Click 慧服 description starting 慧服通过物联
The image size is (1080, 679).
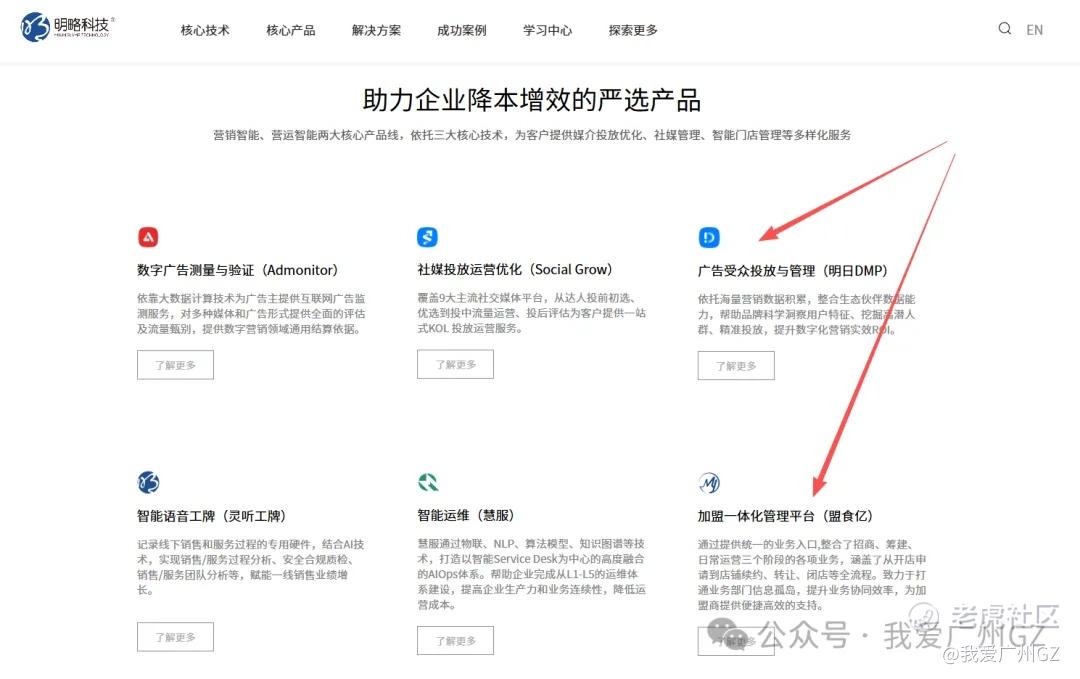(x=532, y=574)
